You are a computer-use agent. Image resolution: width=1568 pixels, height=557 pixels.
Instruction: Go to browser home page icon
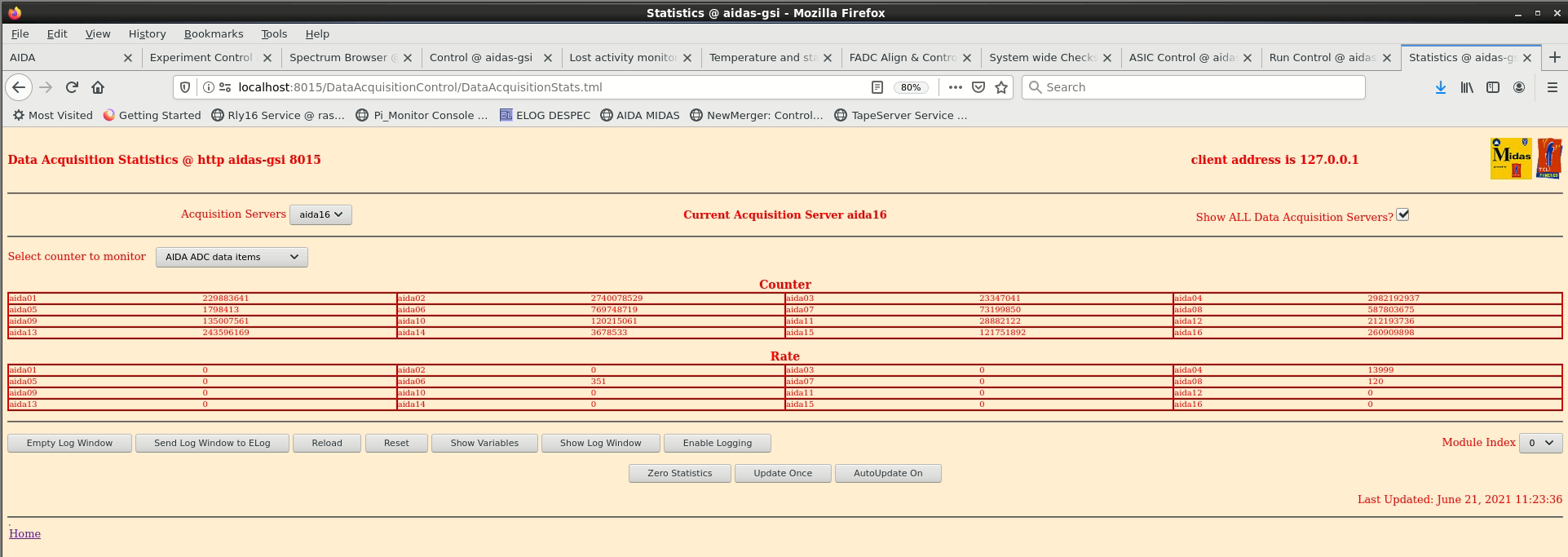click(x=98, y=87)
